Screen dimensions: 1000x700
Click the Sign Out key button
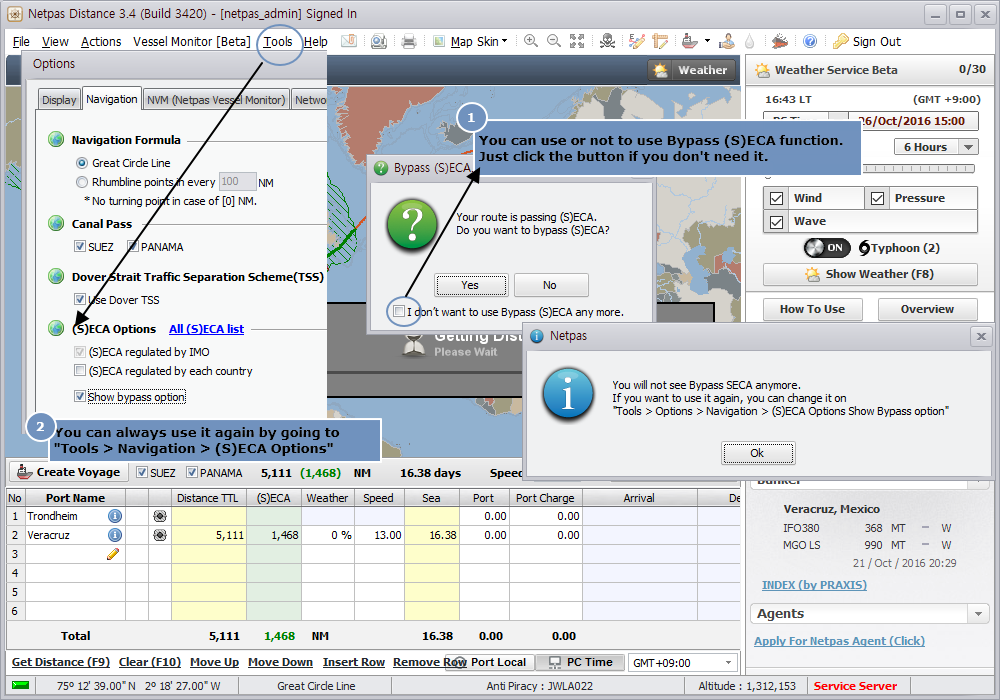(x=867, y=41)
